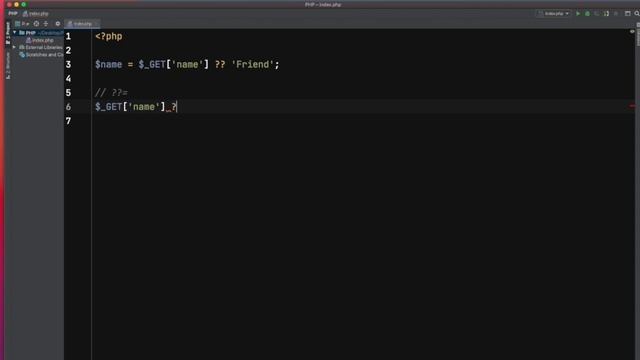Click locate-in-tree target icon in Project panel
The height and width of the screenshot is (360, 640).
[x=36, y=24]
